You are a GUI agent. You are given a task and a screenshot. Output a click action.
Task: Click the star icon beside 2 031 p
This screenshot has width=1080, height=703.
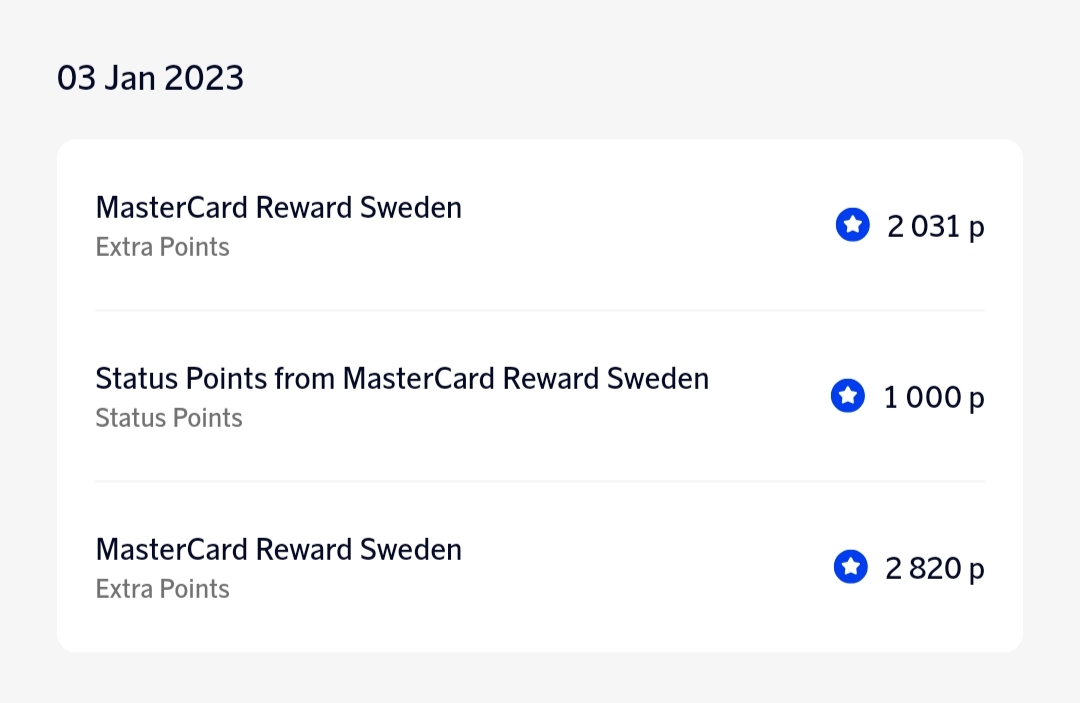click(852, 226)
